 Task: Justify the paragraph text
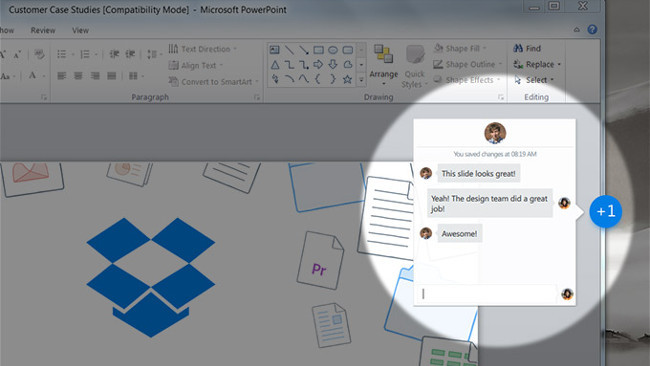[x=112, y=75]
